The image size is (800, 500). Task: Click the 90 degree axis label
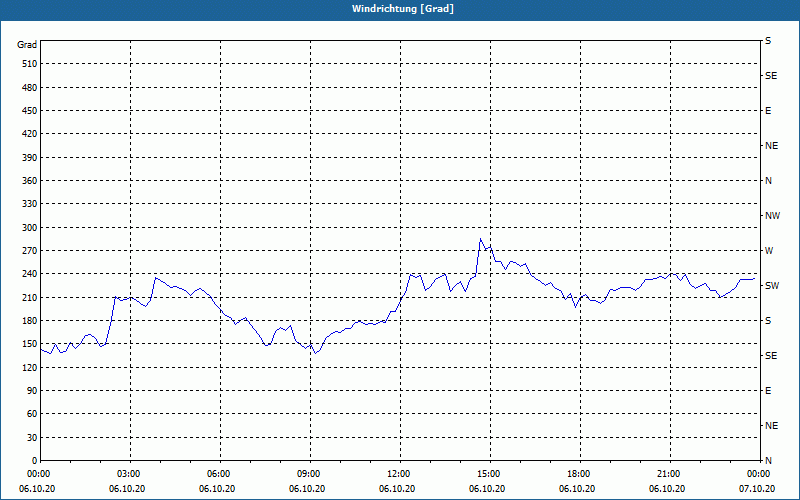(32, 391)
